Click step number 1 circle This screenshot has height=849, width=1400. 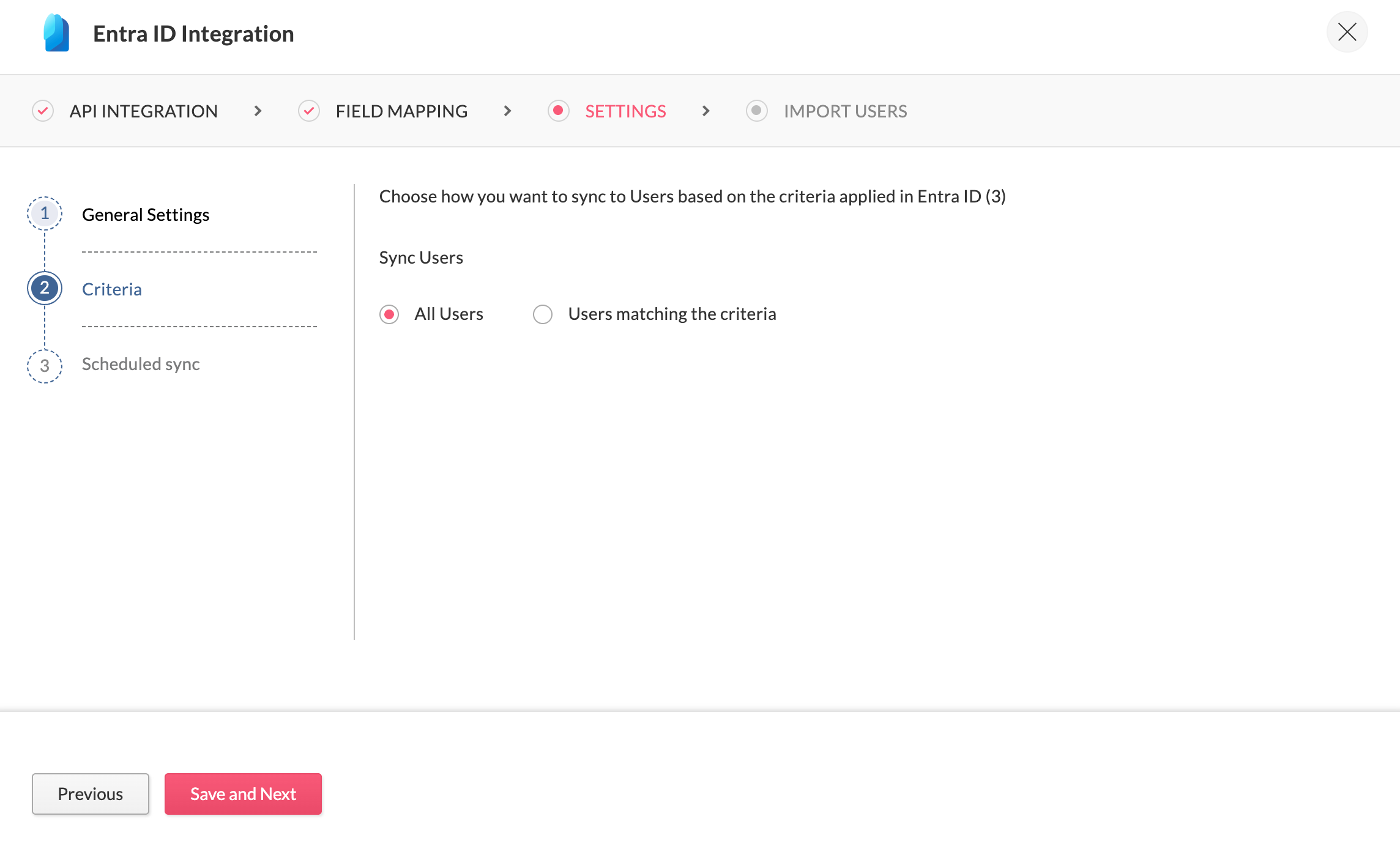tap(45, 213)
